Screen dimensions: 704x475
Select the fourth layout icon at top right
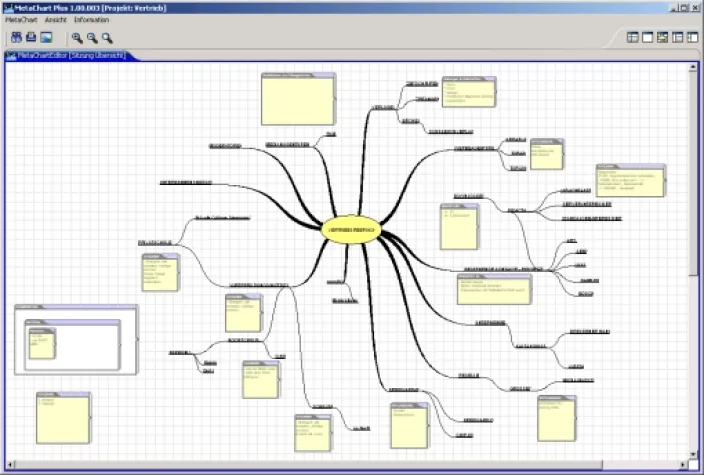pyautogui.click(x=677, y=38)
